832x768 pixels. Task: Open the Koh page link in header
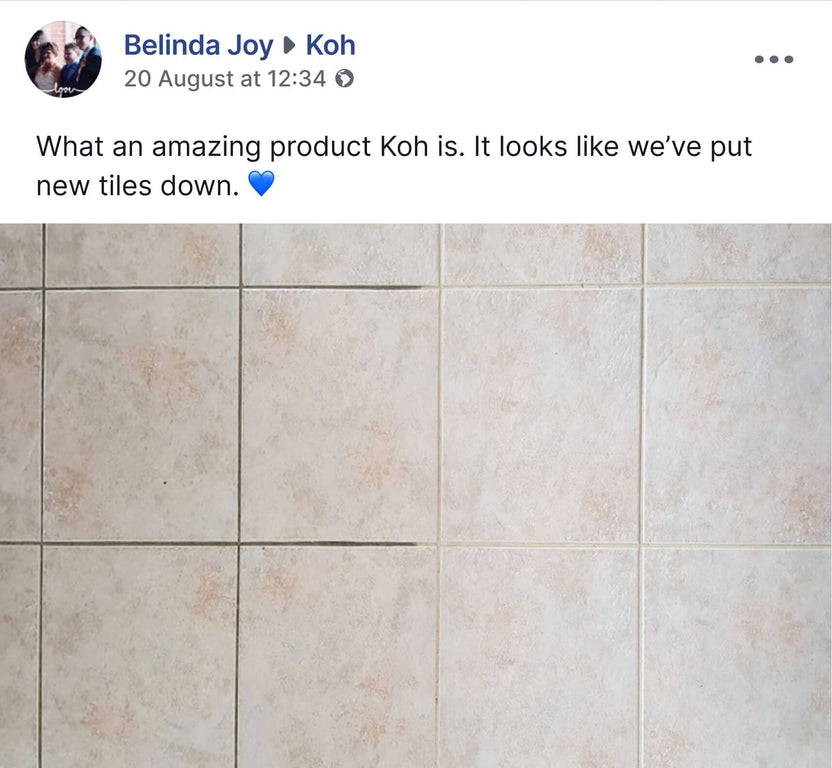pos(331,45)
